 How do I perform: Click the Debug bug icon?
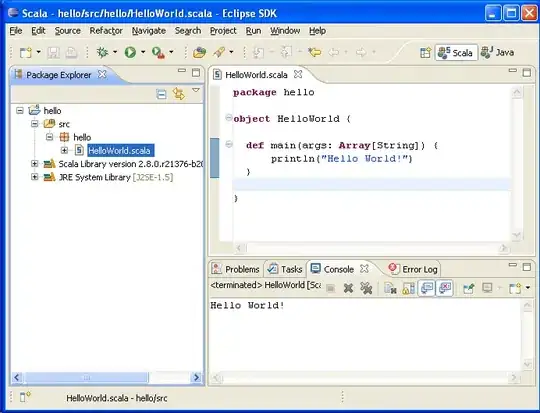(102, 52)
